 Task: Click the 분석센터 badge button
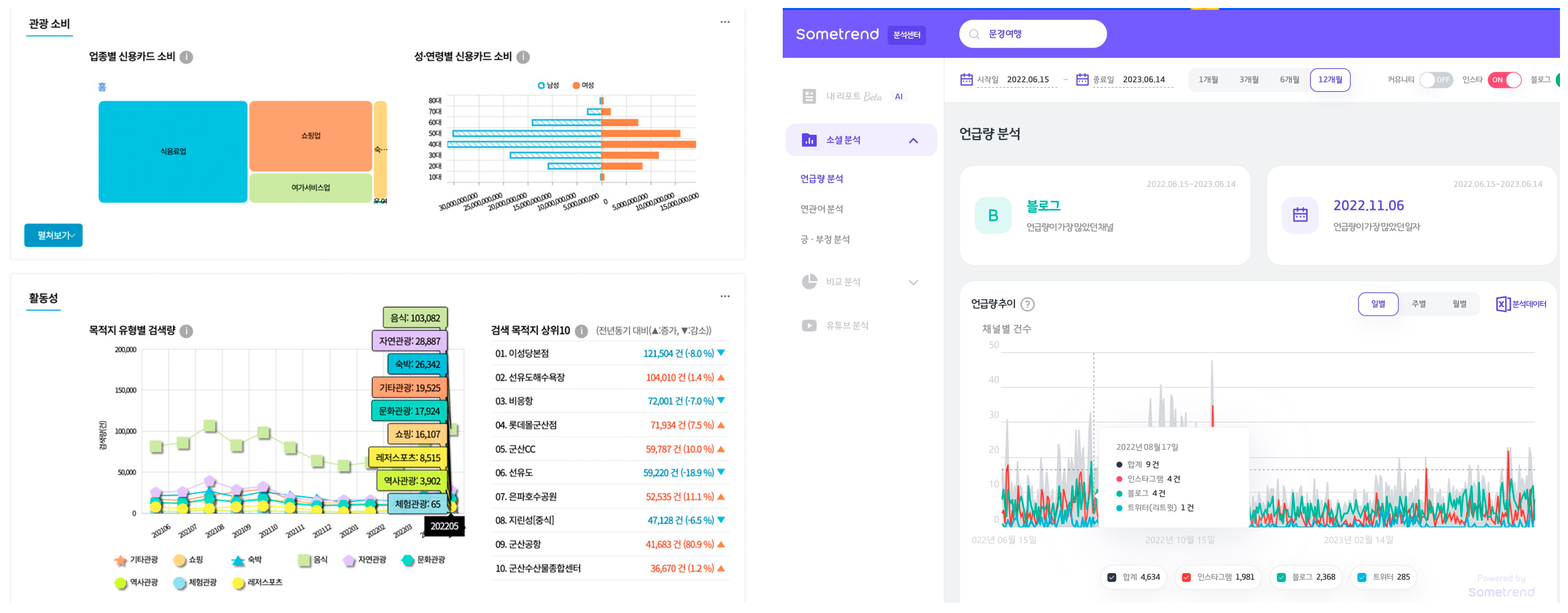pyautogui.click(x=906, y=35)
